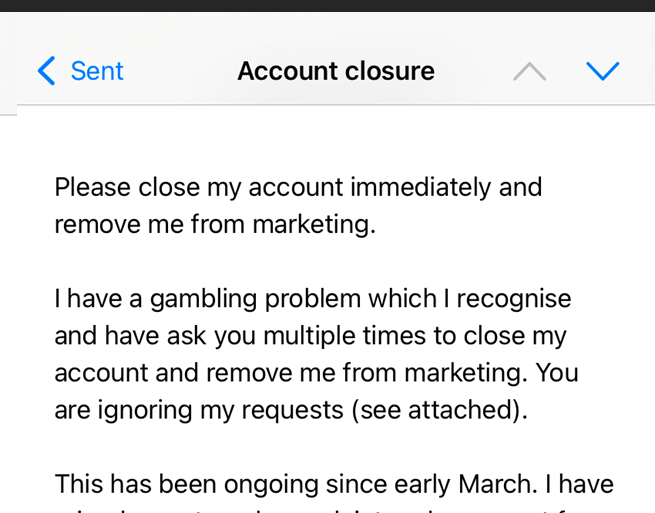655x513 pixels.
Task: Tap the back chevron icon
Action: tap(46, 71)
